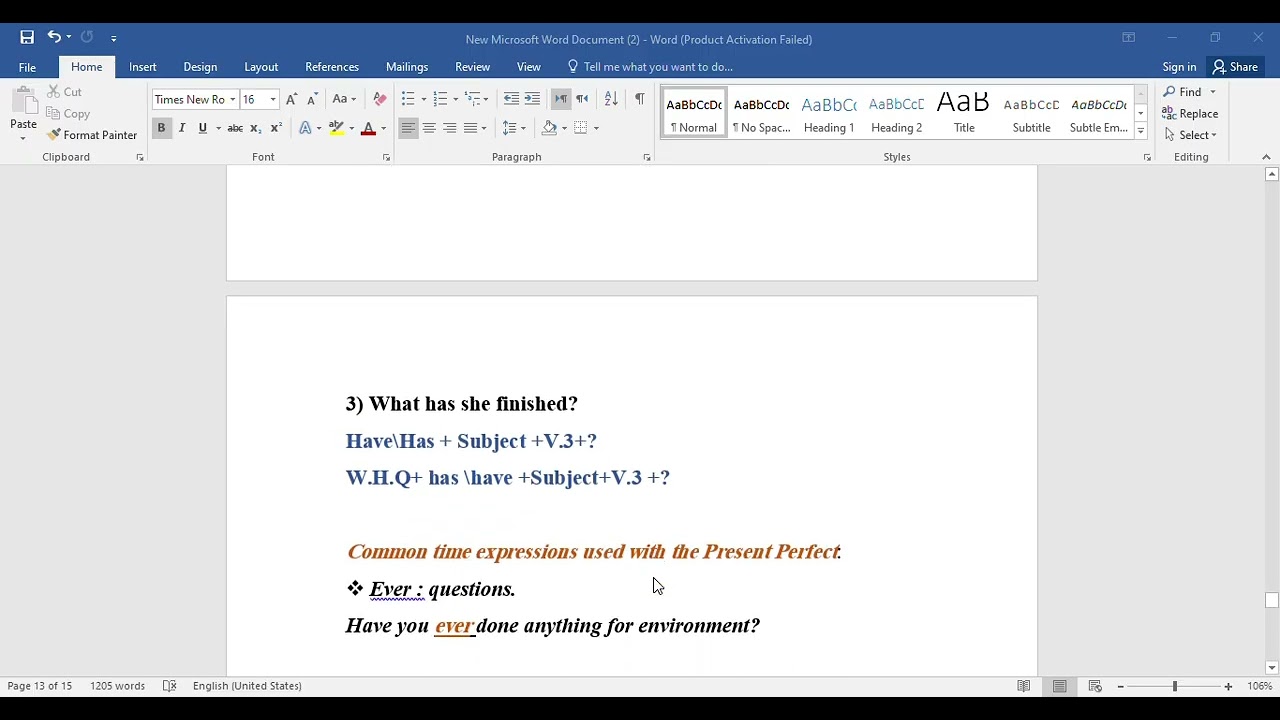Apply red font color
Screen dimensions: 1280x720
368,128
